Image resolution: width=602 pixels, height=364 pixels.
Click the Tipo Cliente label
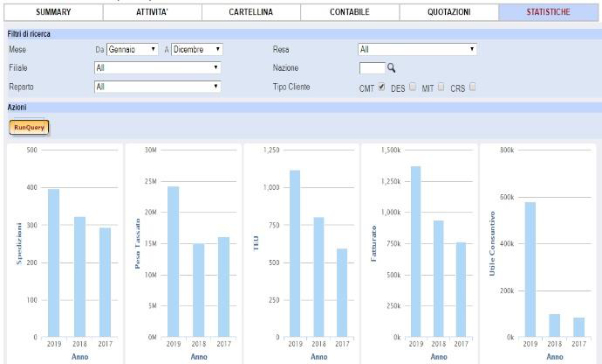click(291, 87)
